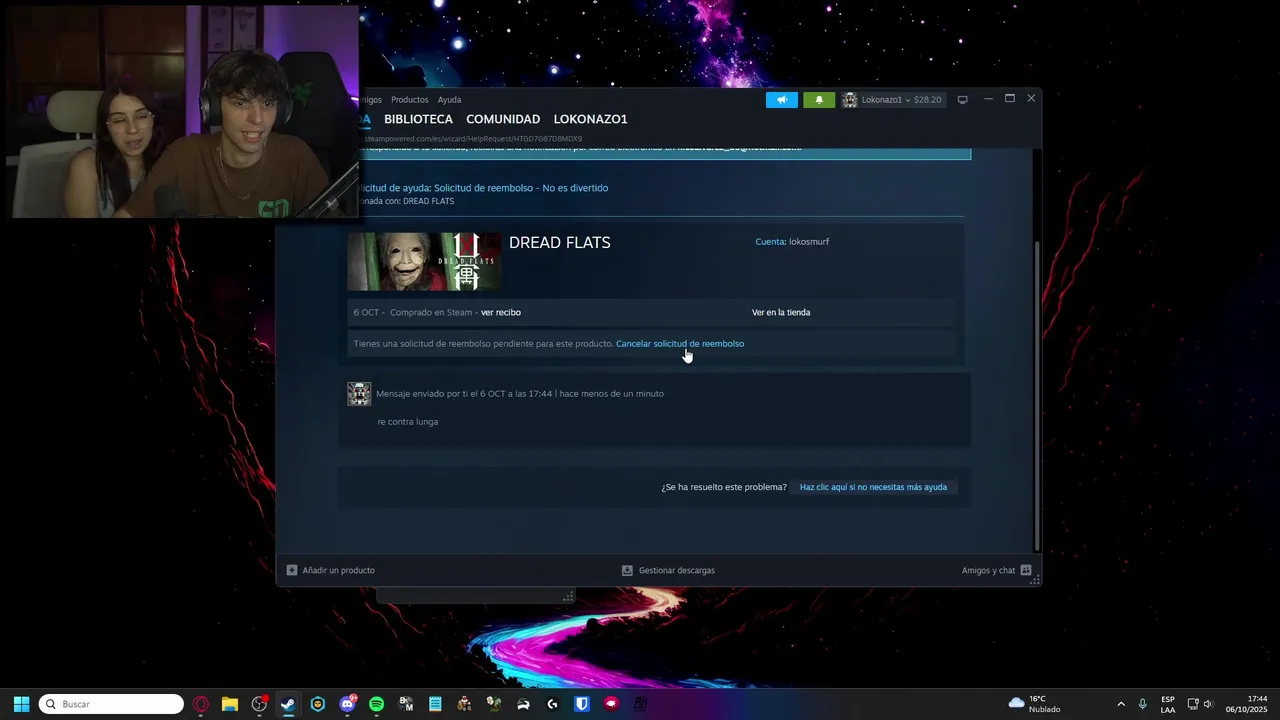Screen dimensions: 1280x720
Task: Open Spotify from the taskbar
Action: pos(376,704)
